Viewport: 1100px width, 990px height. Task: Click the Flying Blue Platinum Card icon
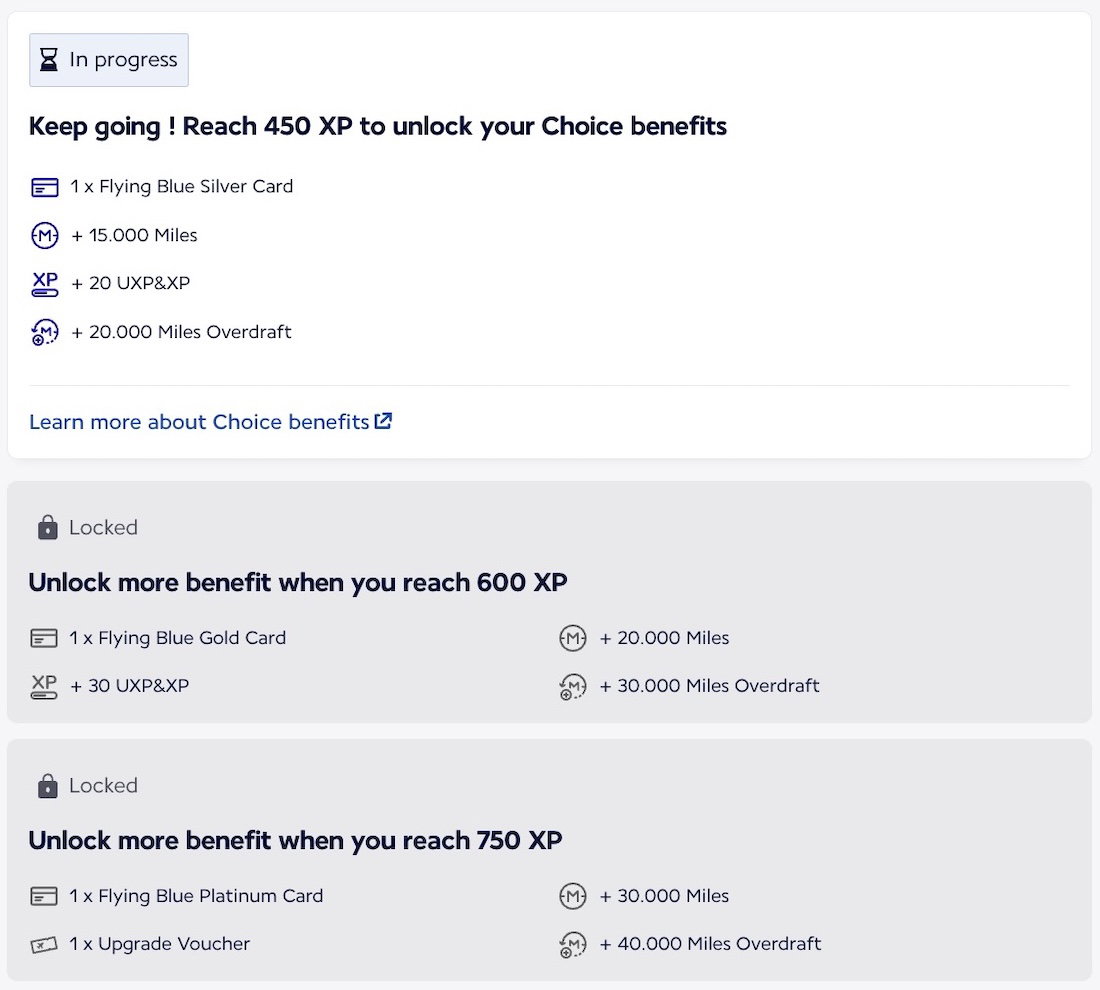[44, 896]
